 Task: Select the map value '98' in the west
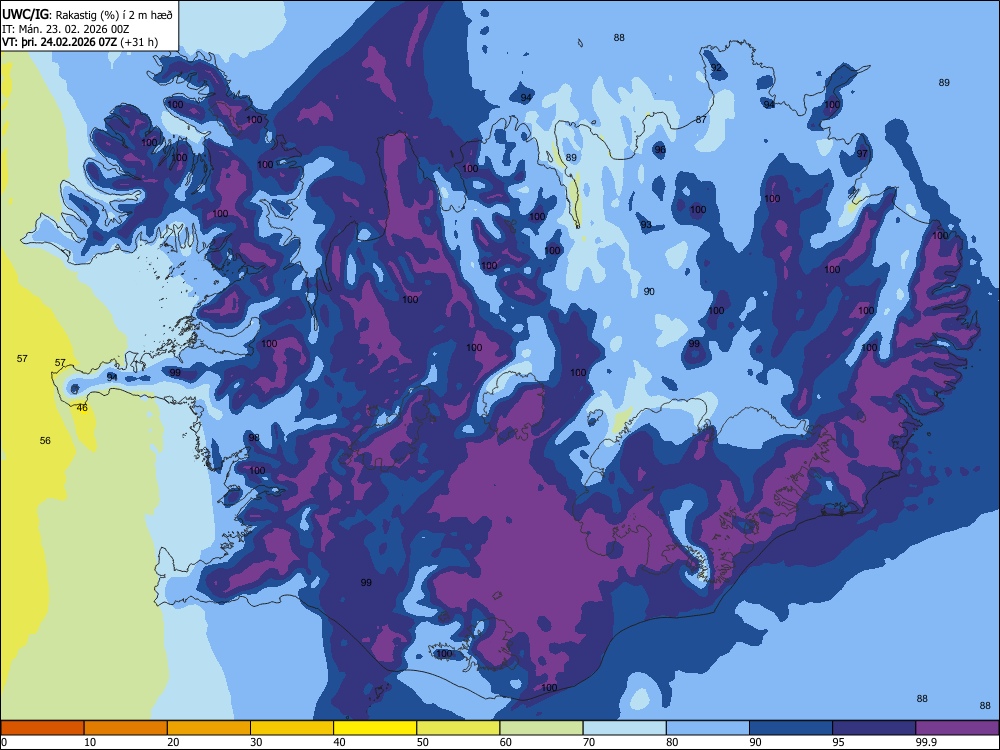(x=254, y=438)
